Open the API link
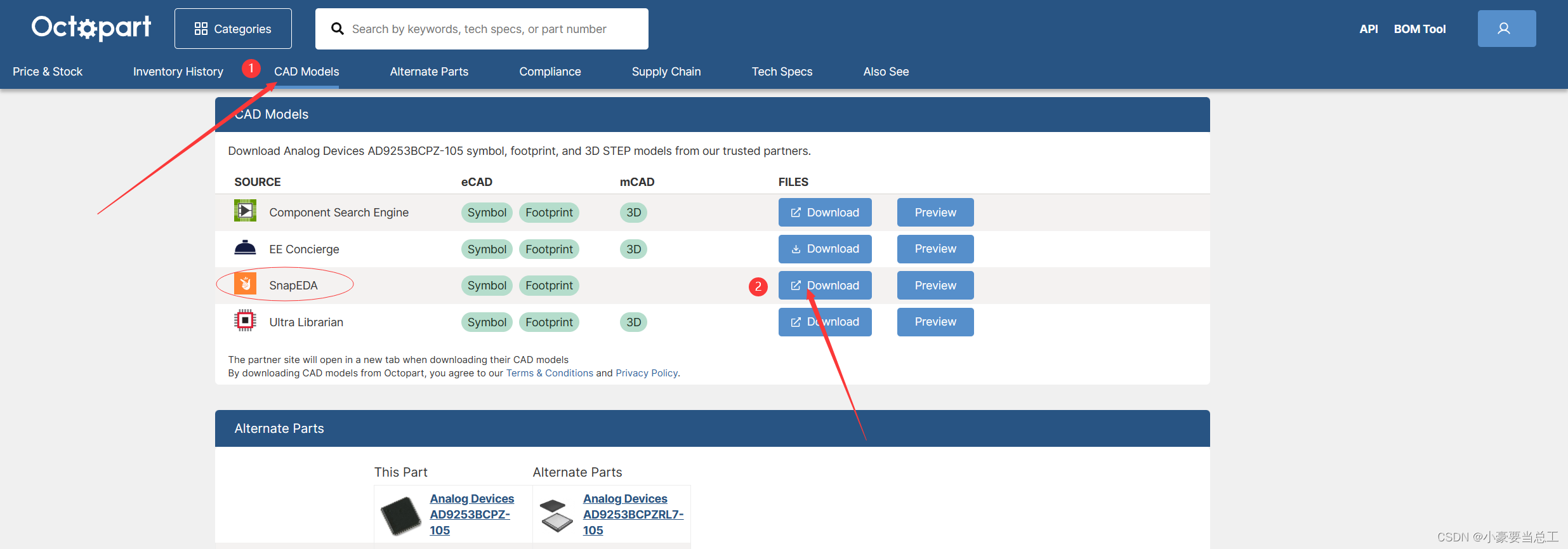The height and width of the screenshot is (549, 1568). 1369,29
